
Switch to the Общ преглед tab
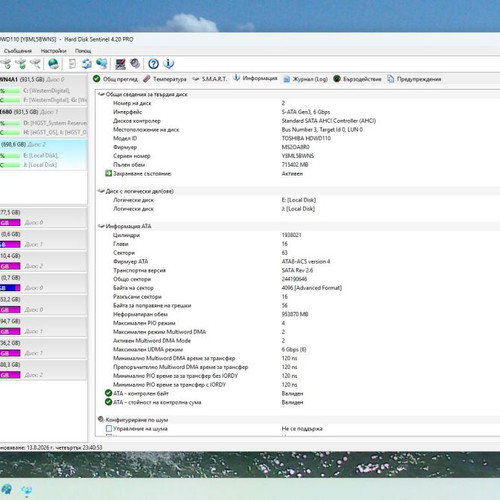[x=115, y=79]
